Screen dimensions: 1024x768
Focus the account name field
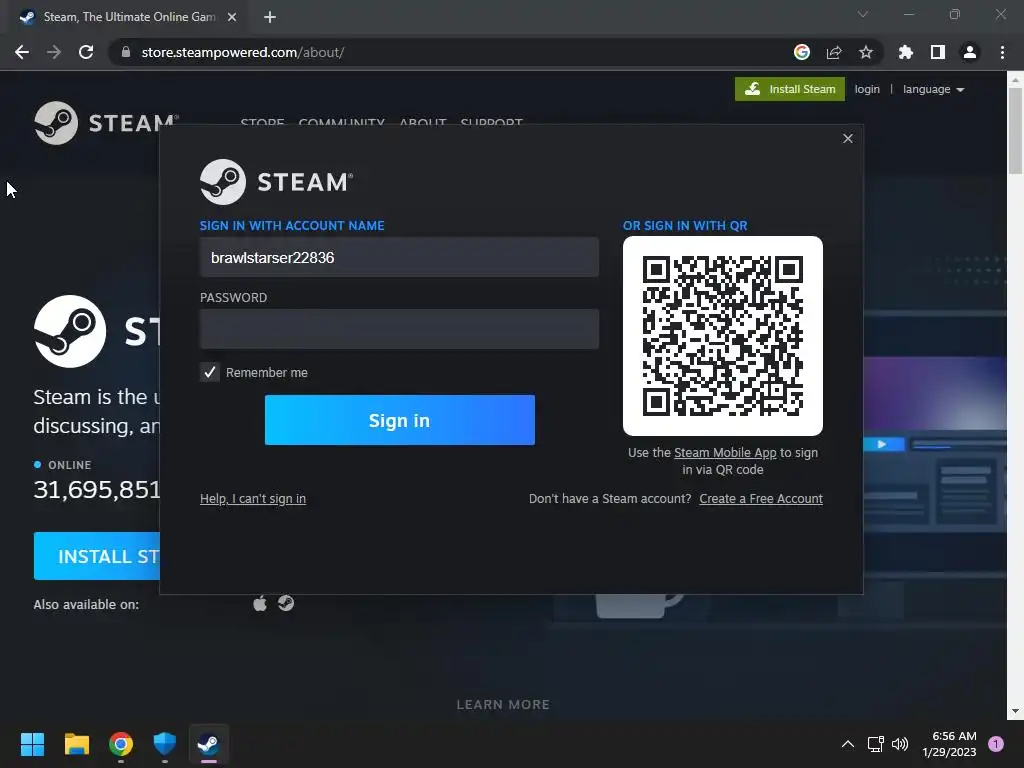pyautogui.click(x=399, y=257)
